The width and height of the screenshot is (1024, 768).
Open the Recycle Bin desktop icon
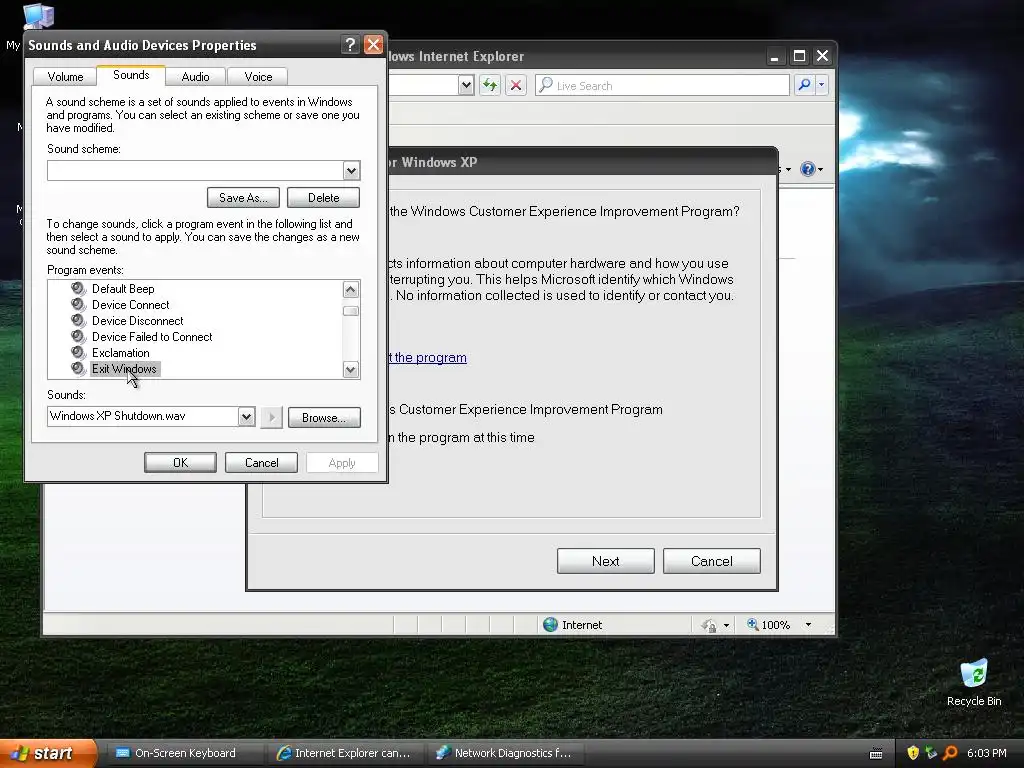coord(974,682)
